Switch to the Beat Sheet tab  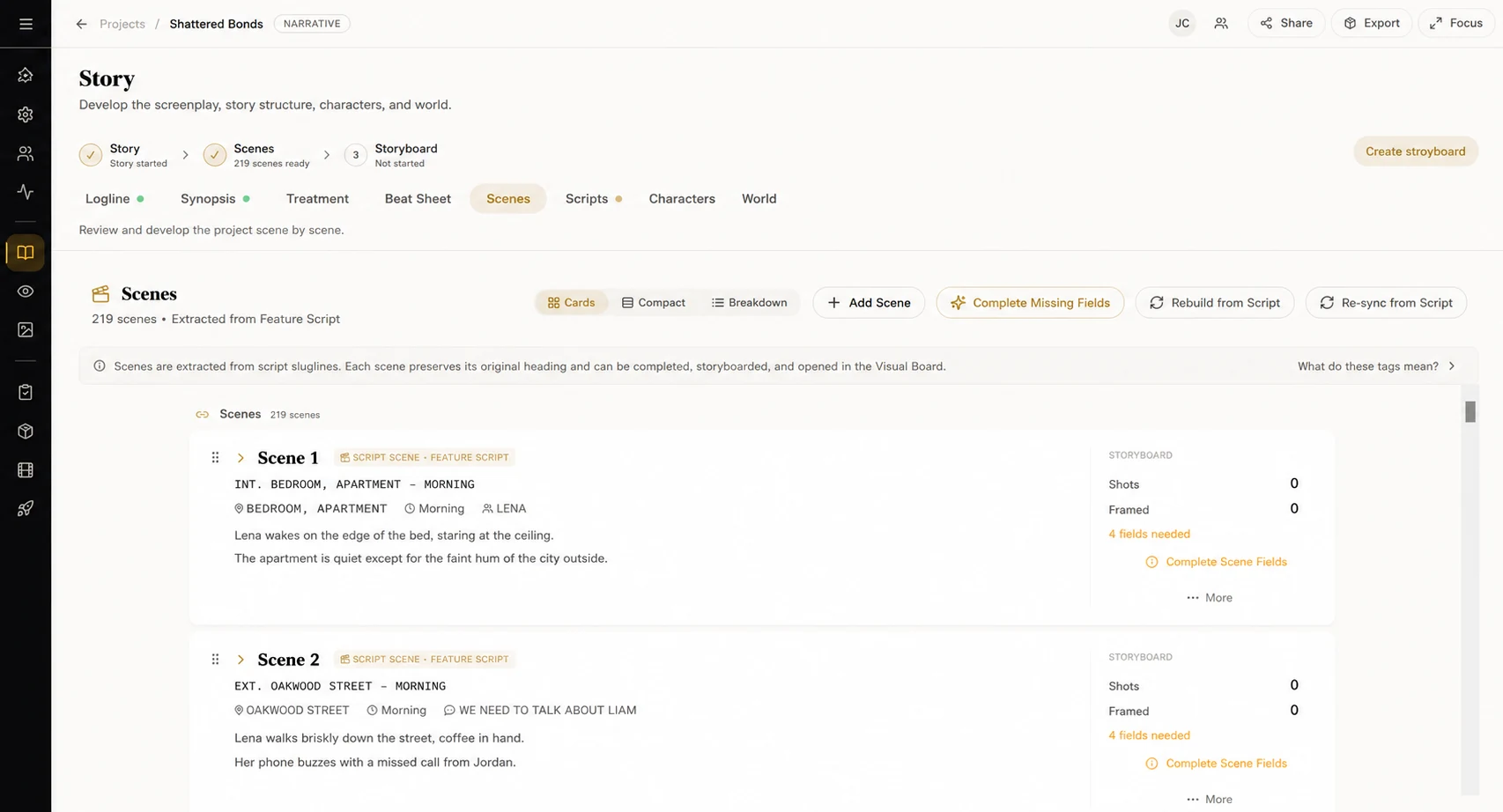pyautogui.click(x=418, y=199)
